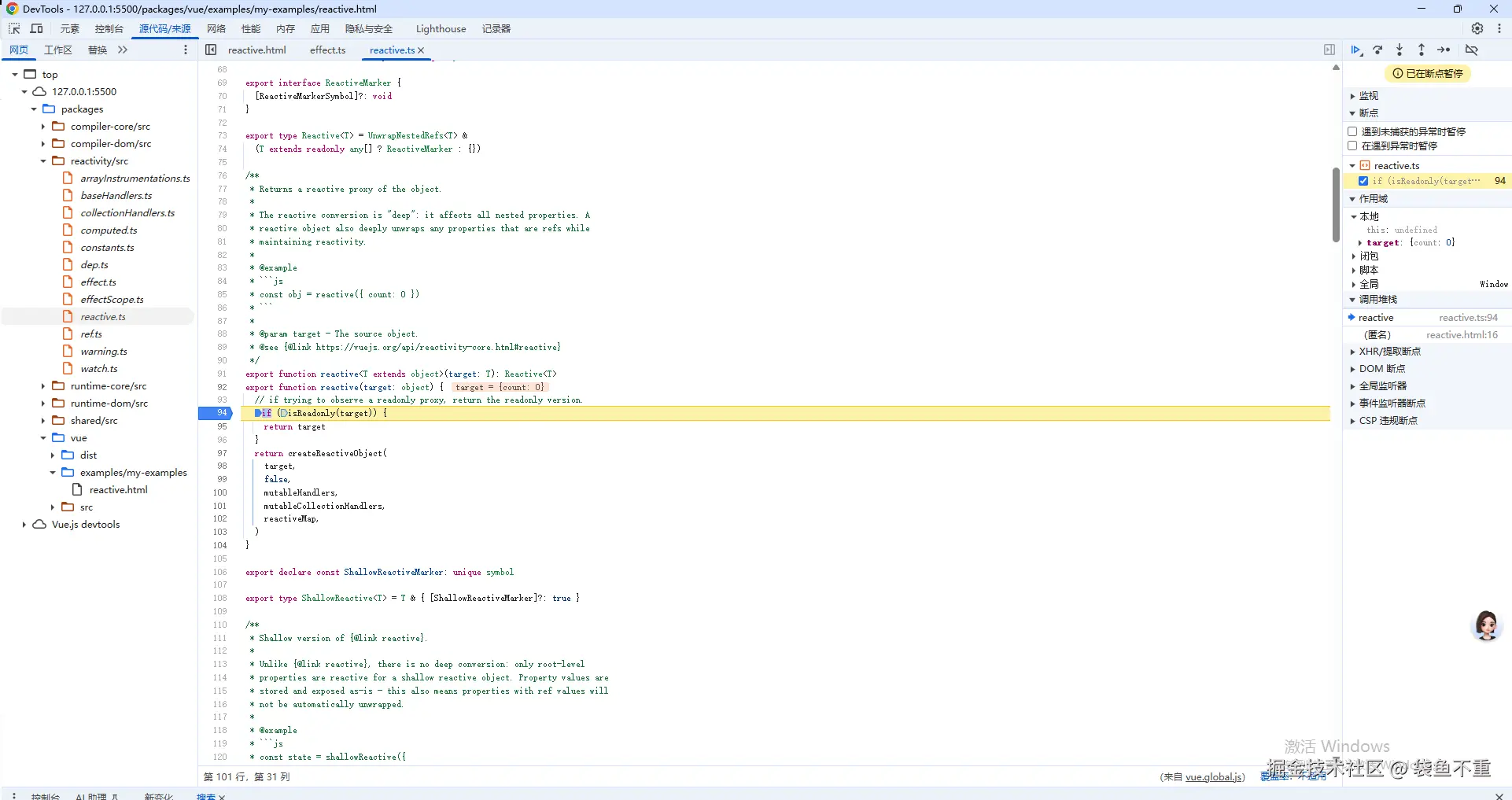Expand the compiler-core/src folder

pyautogui.click(x=43, y=127)
